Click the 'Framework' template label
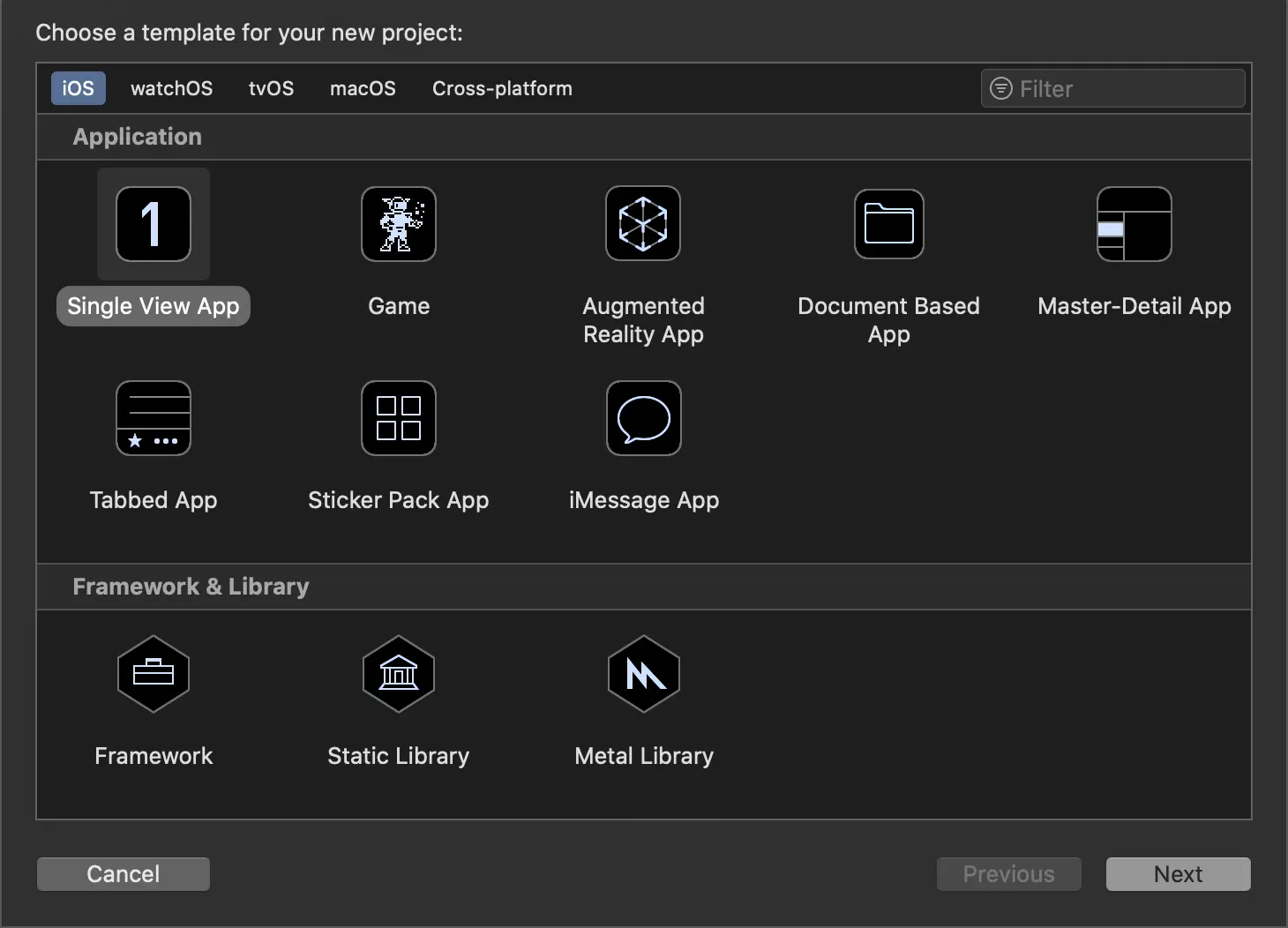 (154, 756)
